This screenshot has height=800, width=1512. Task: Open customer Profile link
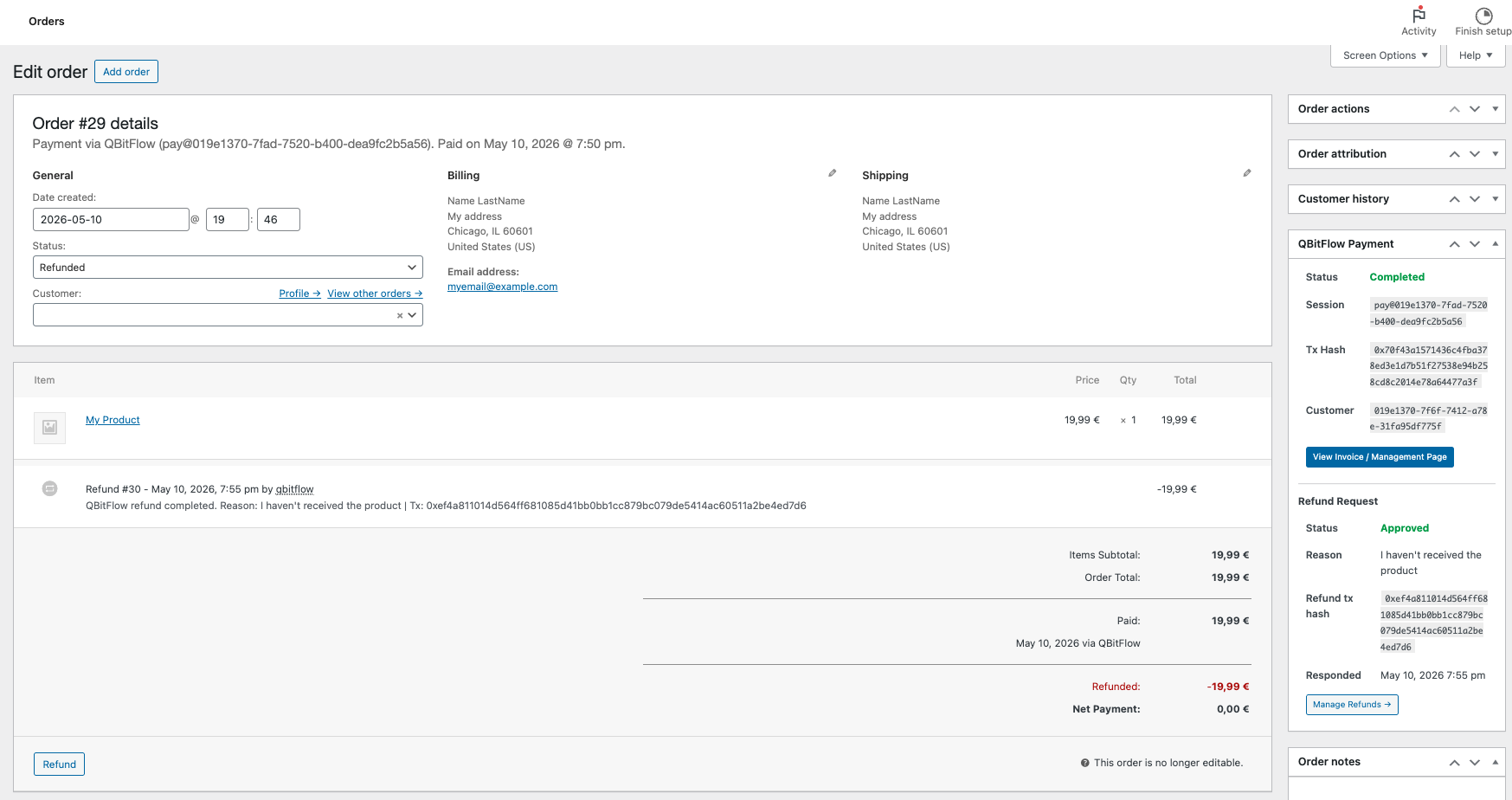pyautogui.click(x=299, y=294)
